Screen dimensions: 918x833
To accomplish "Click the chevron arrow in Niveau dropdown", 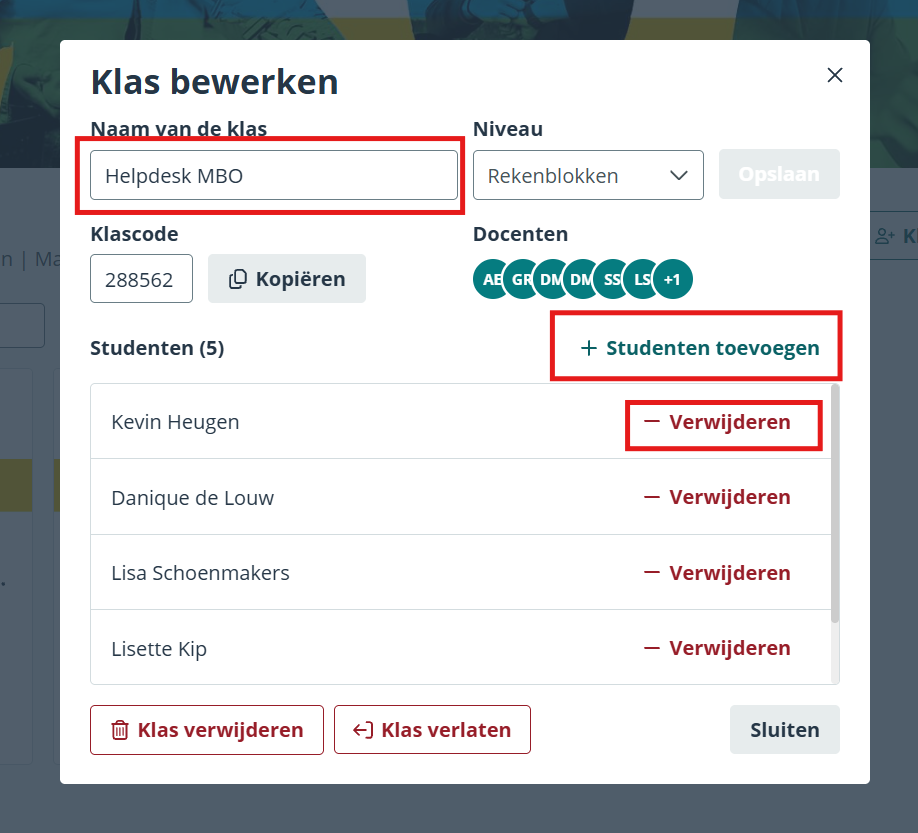I will pos(679,175).
